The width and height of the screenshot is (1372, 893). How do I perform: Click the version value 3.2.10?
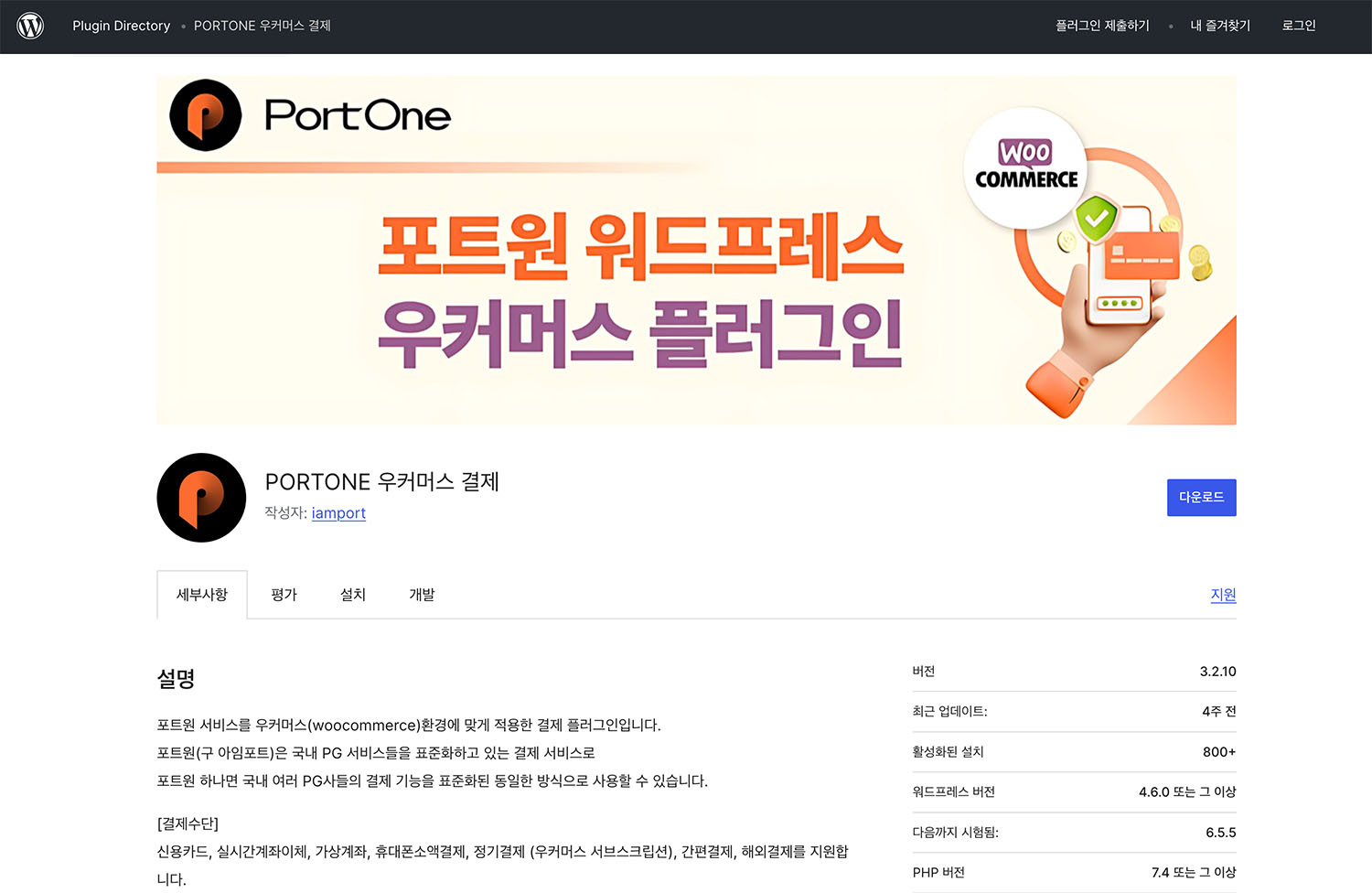pos(1217,672)
